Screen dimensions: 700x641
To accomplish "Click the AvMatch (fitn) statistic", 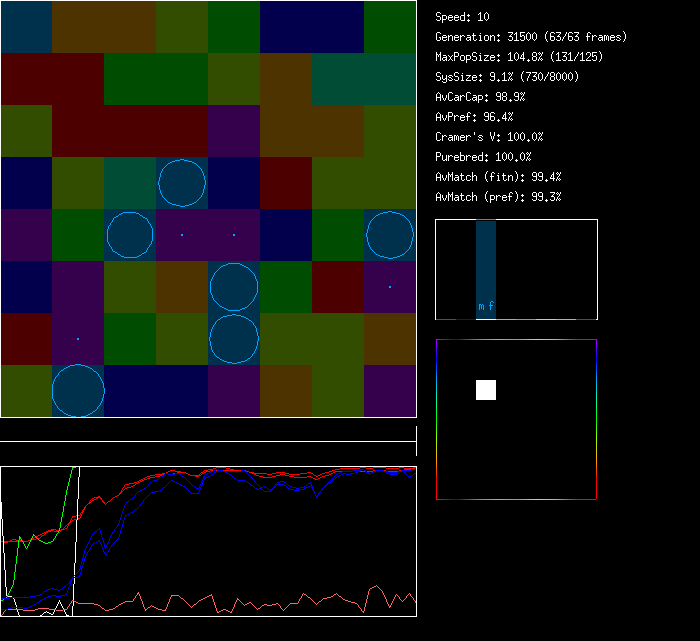I will (498, 177).
